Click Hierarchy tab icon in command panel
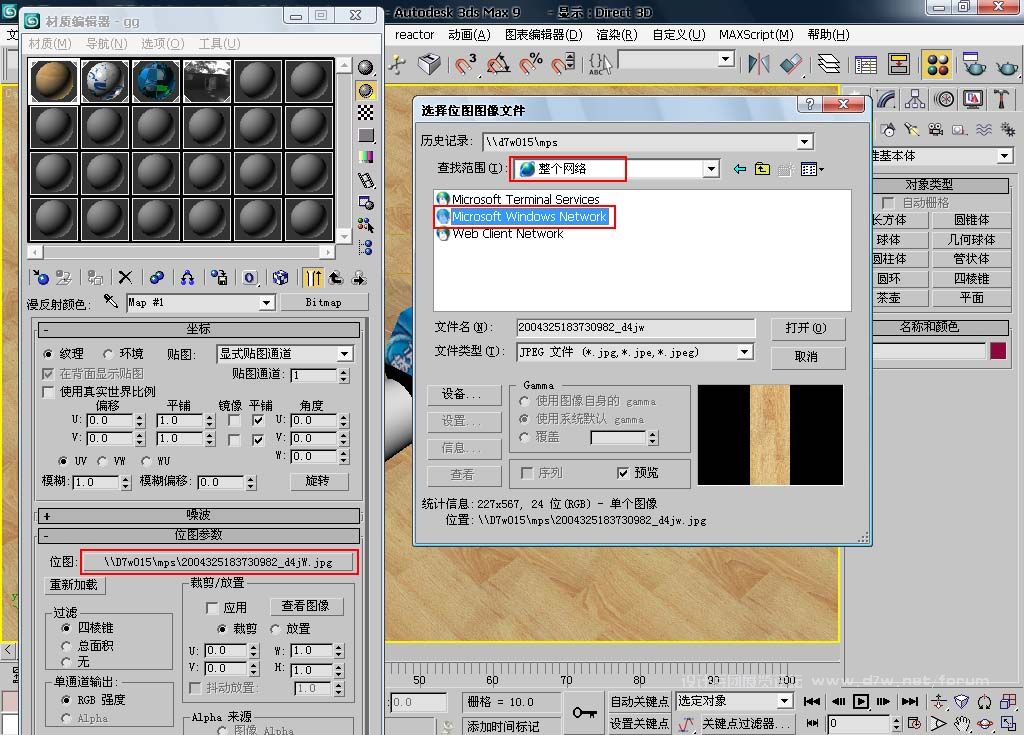Screen dimensions: 1024x735 915,99
